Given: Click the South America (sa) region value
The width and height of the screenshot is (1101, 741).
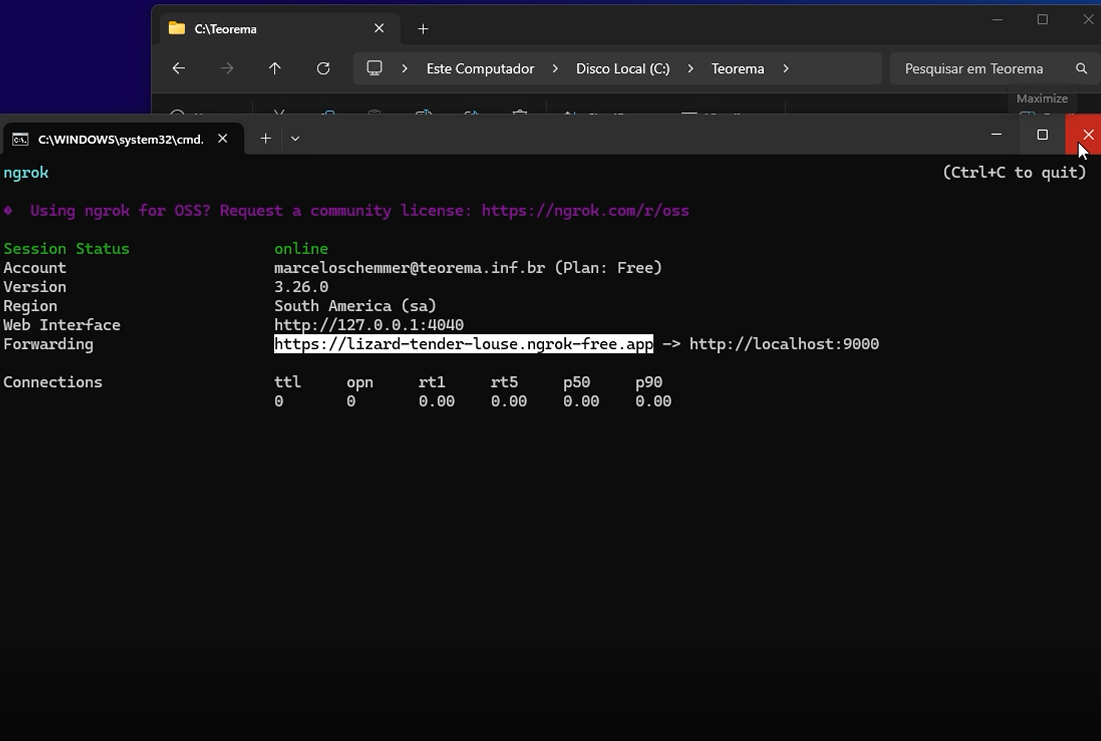Looking at the screenshot, I should click(x=355, y=306).
